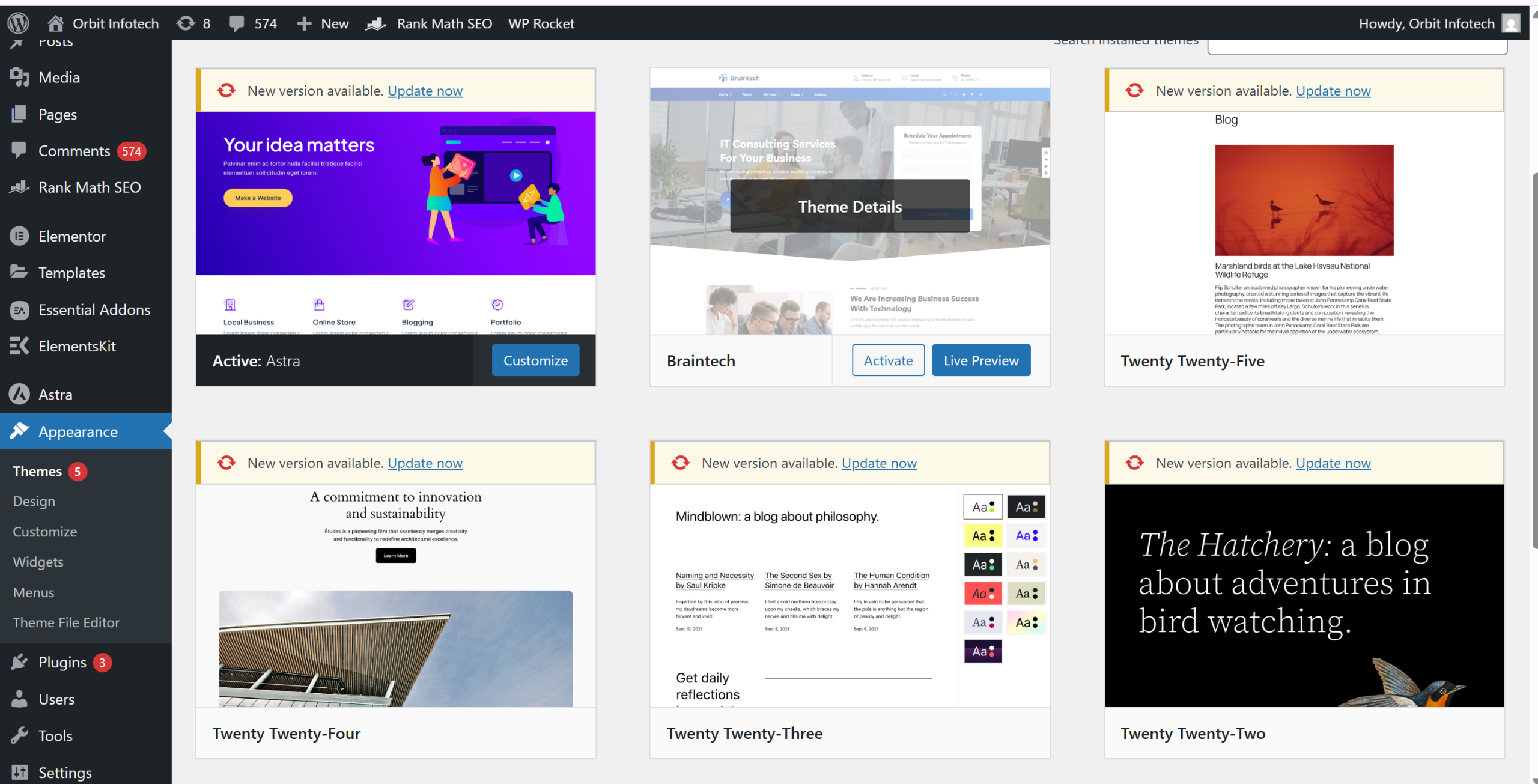The width and height of the screenshot is (1538, 784).
Task: Click the Rank Math SEO icon in admin bar
Action: [x=375, y=24]
